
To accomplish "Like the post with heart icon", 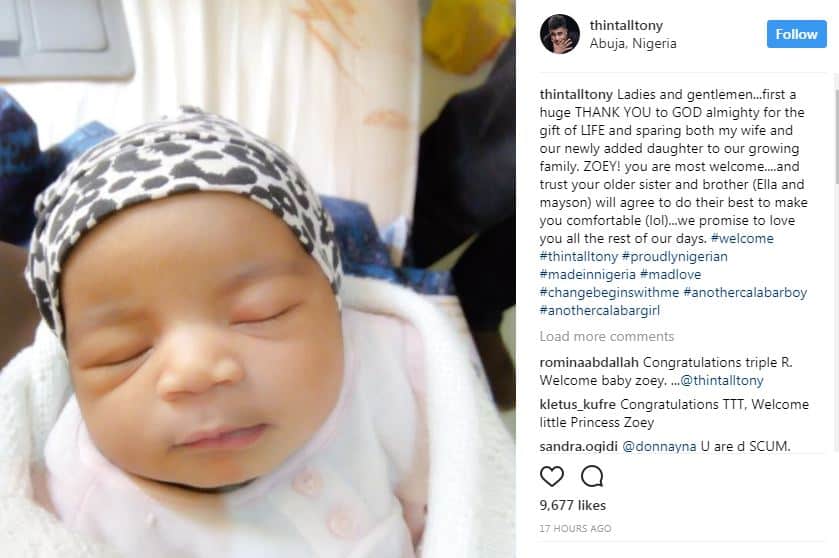I will point(552,476).
